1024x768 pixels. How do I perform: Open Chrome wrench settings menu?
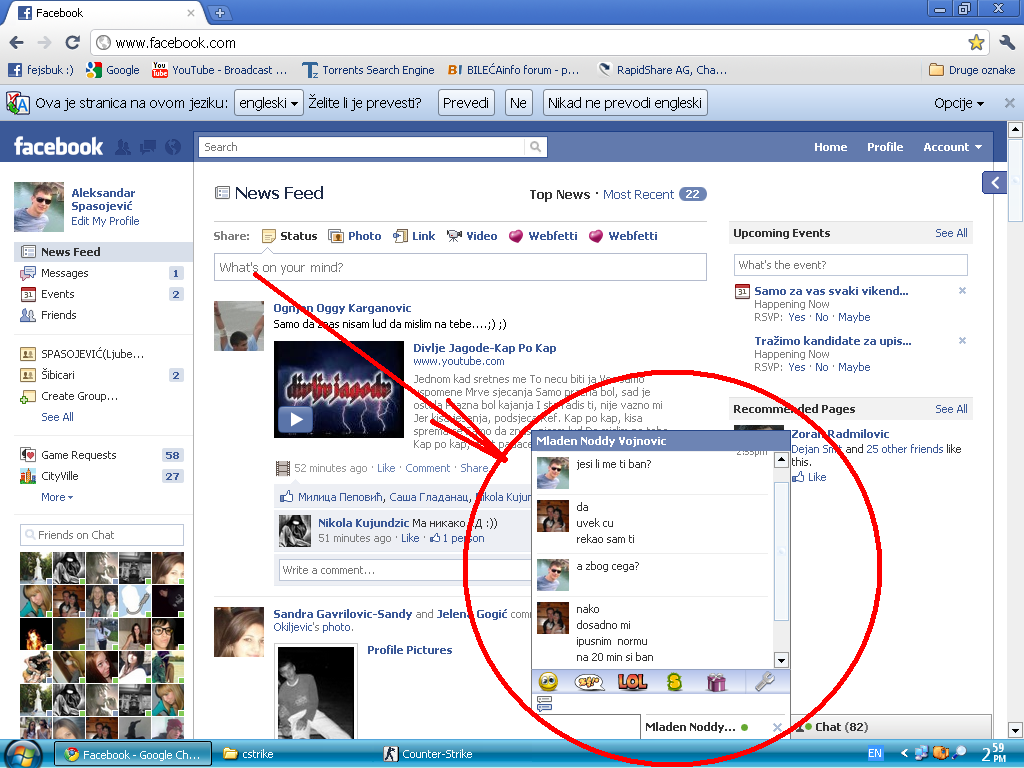tap(1007, 43)
